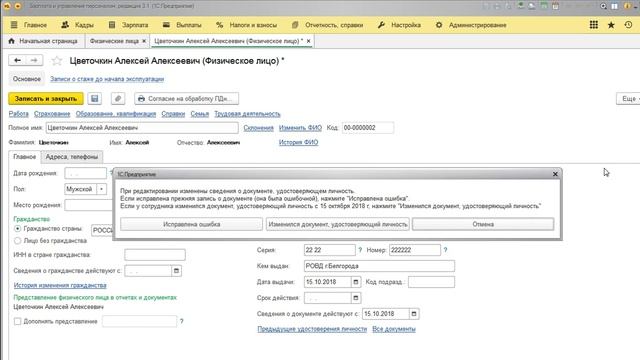Click the Кем выдан field
Viewport: 640px width, 360px height.
pyautogui.click(x=379, y=266)
